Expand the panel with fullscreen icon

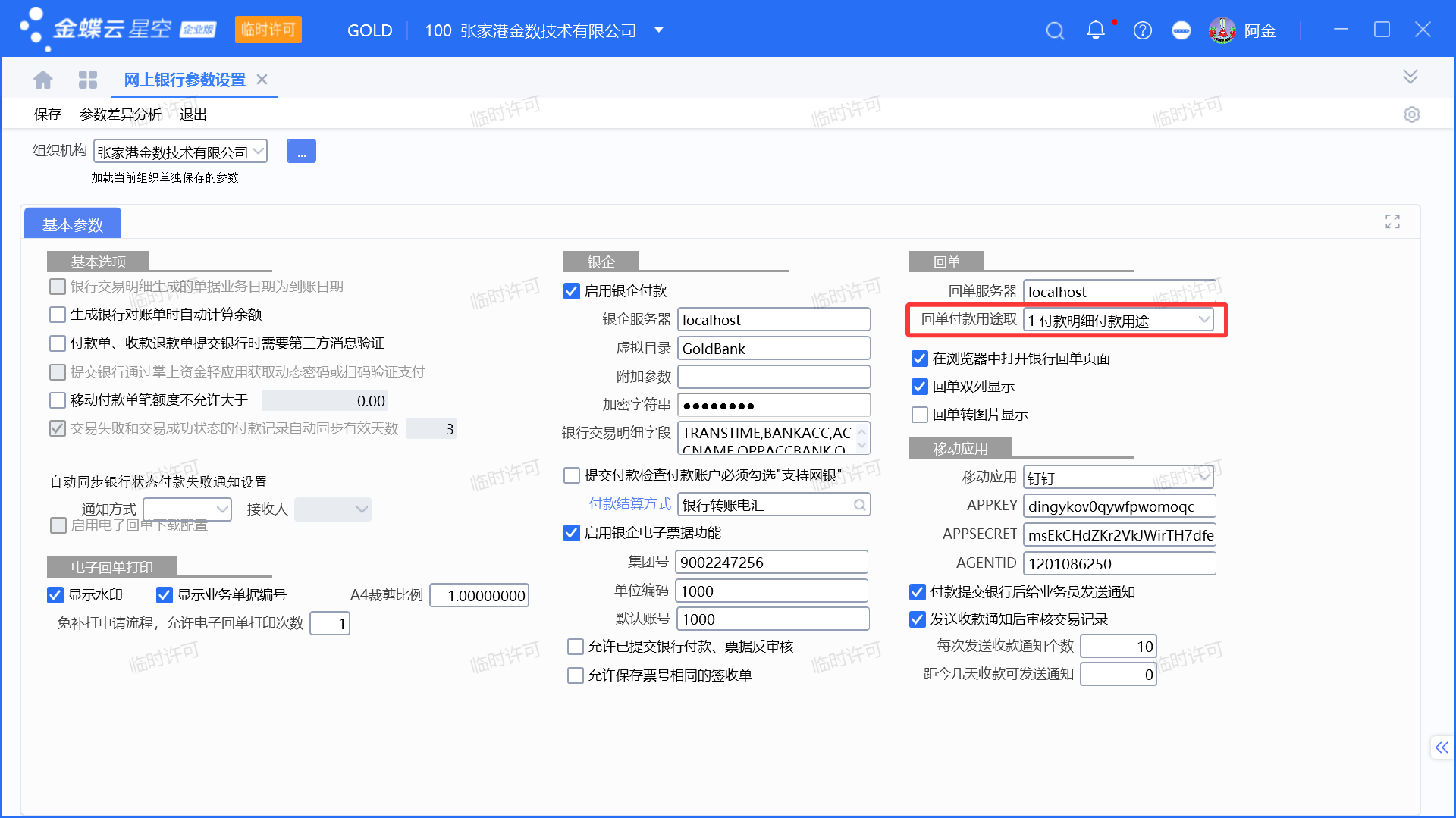coord(1392,221)
